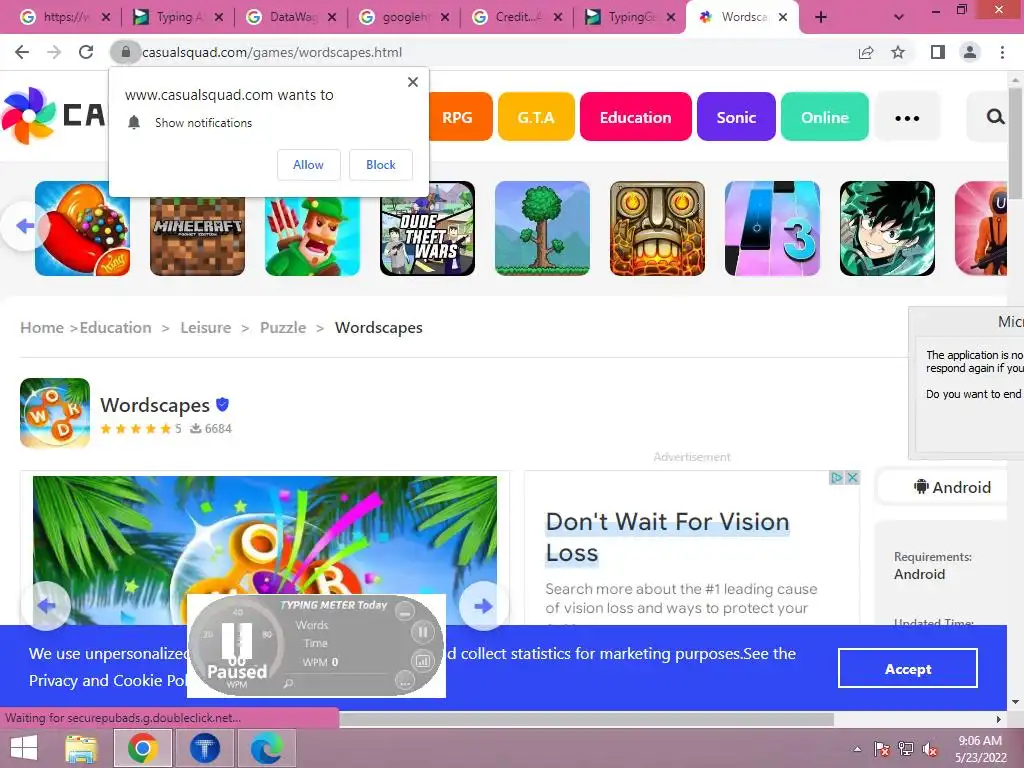Viewport: 1024px width, 768px height.
Task: Open the Piano Tiles 3 game icon
Action: click(x=772, y=229)
